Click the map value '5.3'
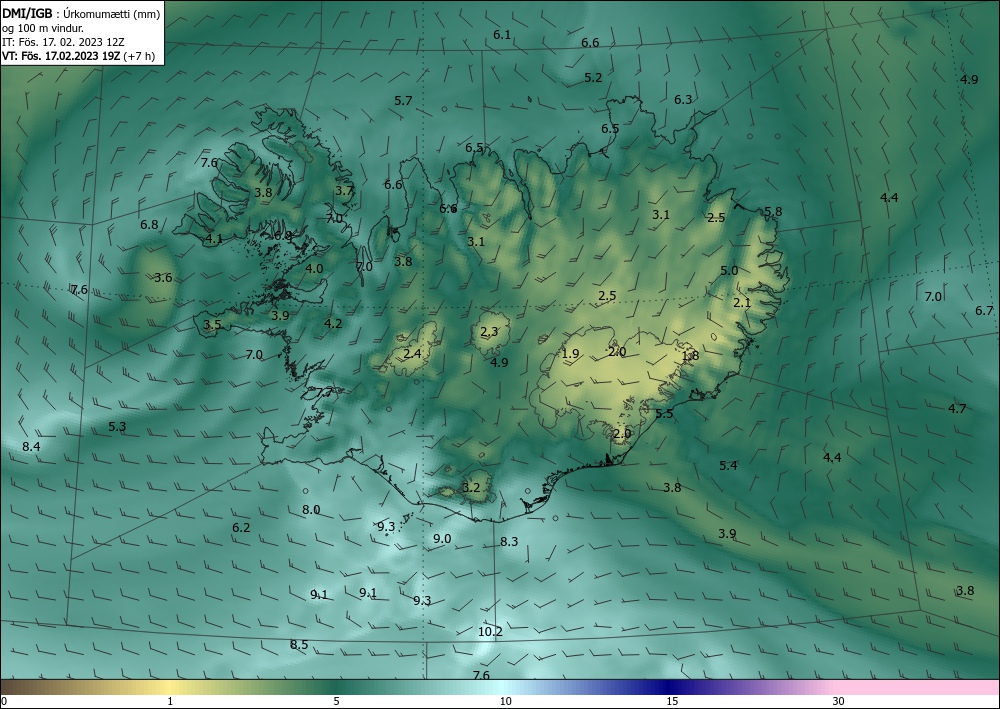 coord(117,427)
